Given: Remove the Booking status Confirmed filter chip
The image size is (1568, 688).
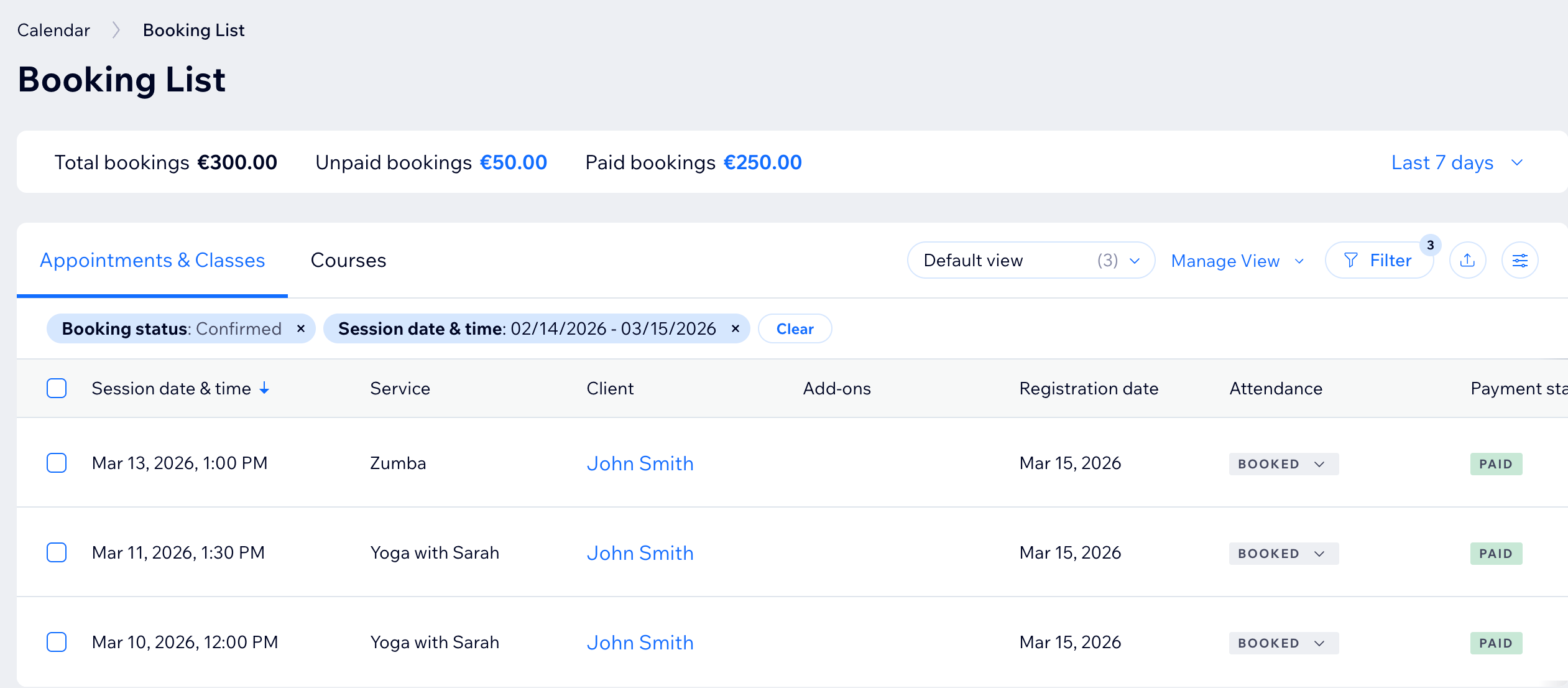Looking at the screenshot, I should tap(301, 328).
